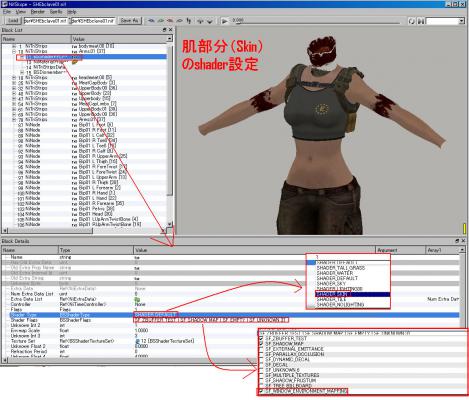Toggle animation loop icon

click(x=412, y=21)
